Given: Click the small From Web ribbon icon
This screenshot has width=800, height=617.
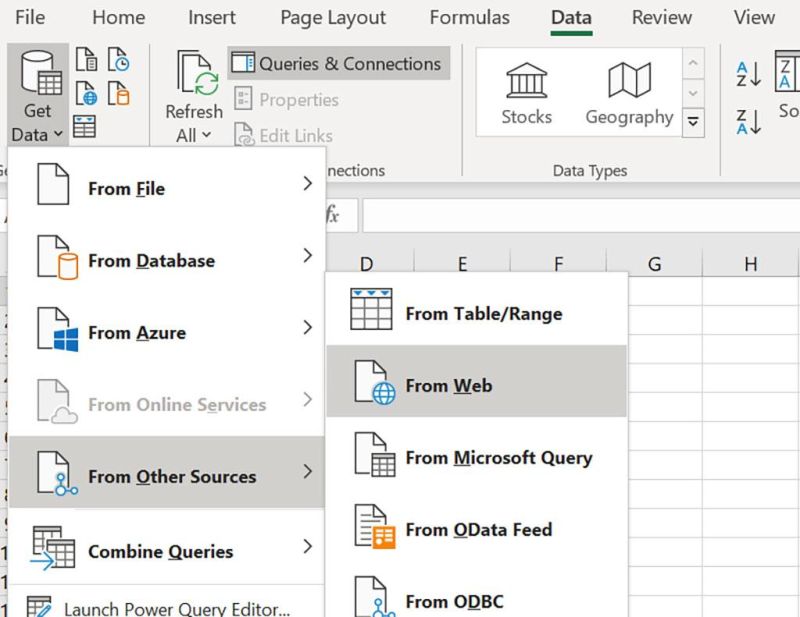Looking at the screenshot, I should coord(87,92).
